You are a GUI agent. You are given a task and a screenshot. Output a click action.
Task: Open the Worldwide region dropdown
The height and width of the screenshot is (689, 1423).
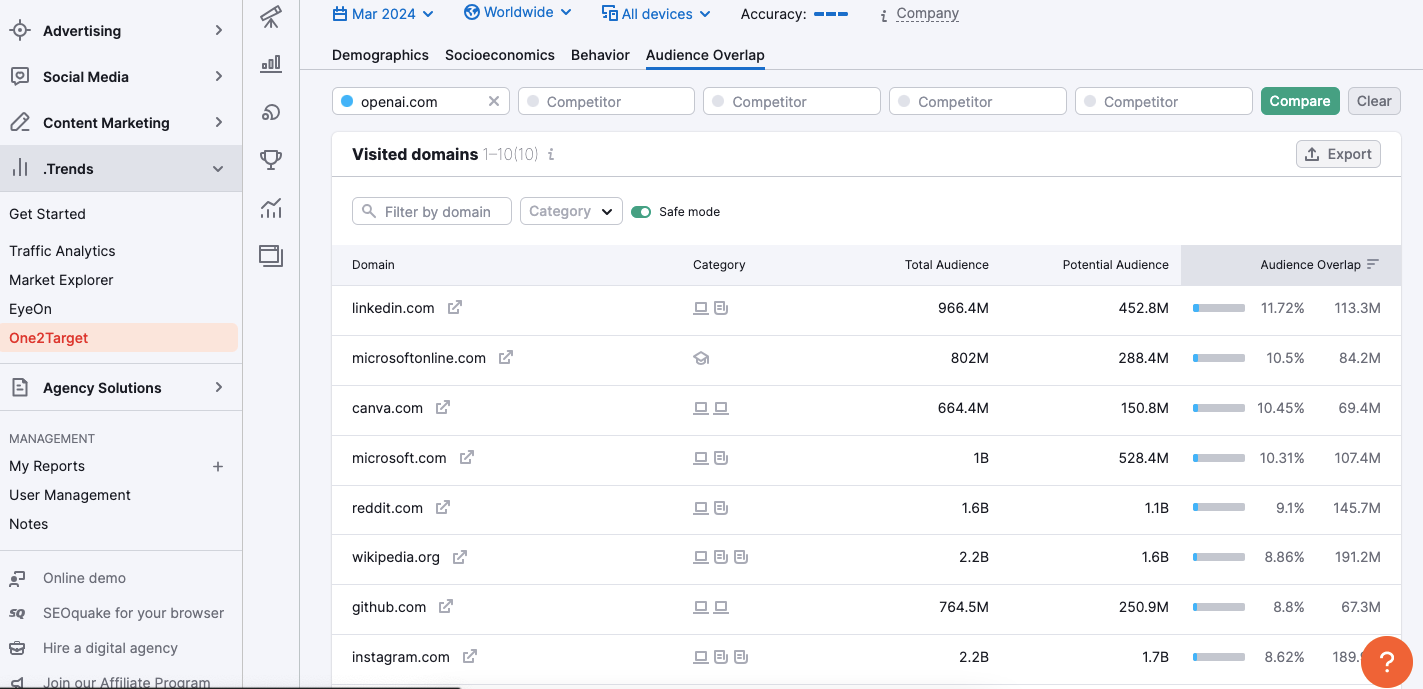[x=518, y=13]
